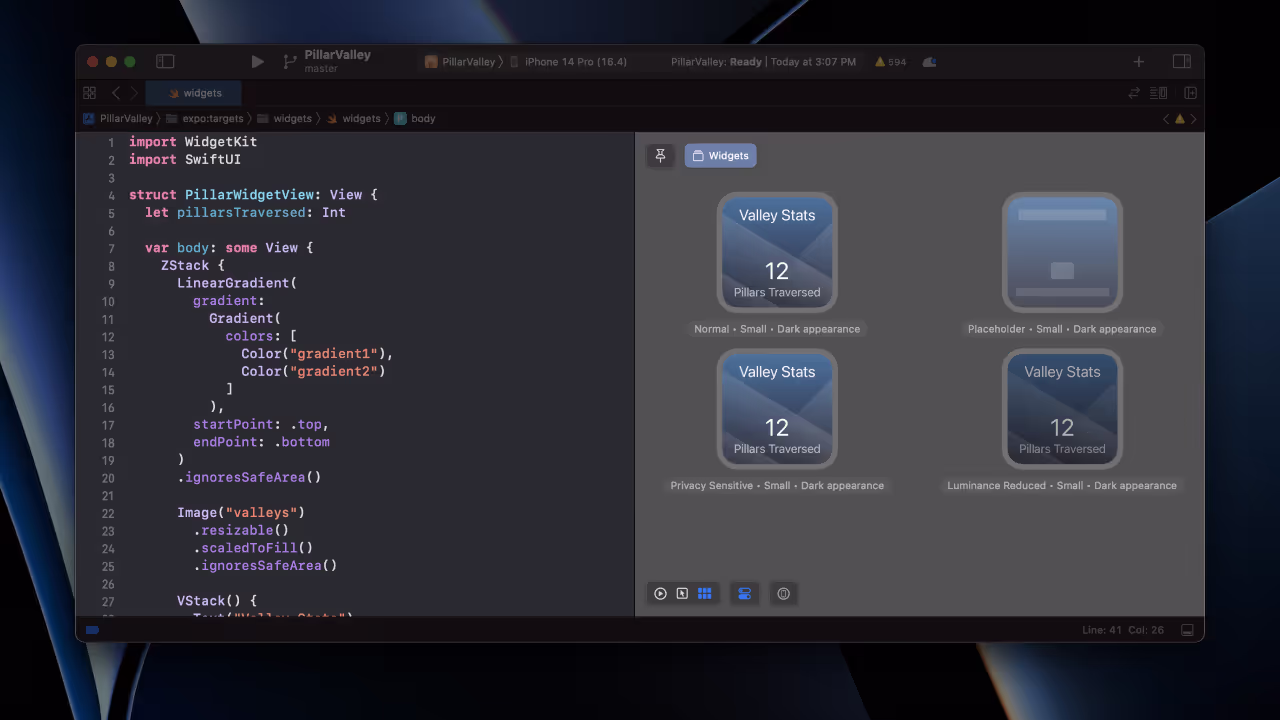
Task: Select the Privacy Sensitive widget preview
Action: point(777,408)
